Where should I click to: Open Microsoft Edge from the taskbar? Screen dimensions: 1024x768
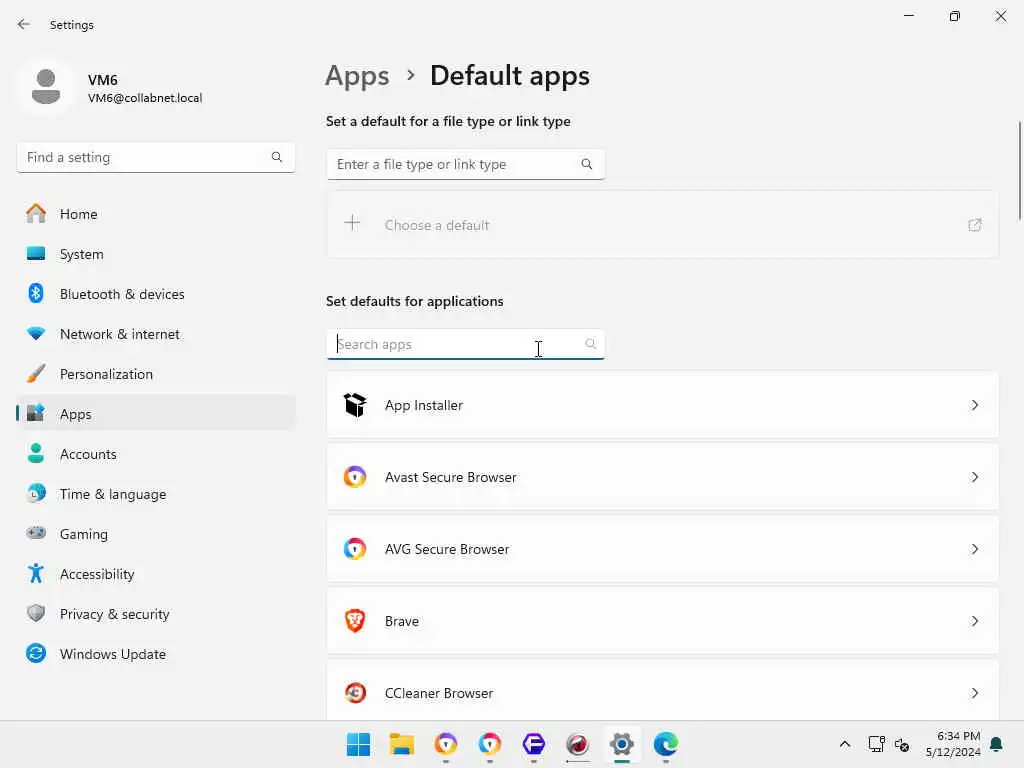pyautogui.click(x=666, y=744)
